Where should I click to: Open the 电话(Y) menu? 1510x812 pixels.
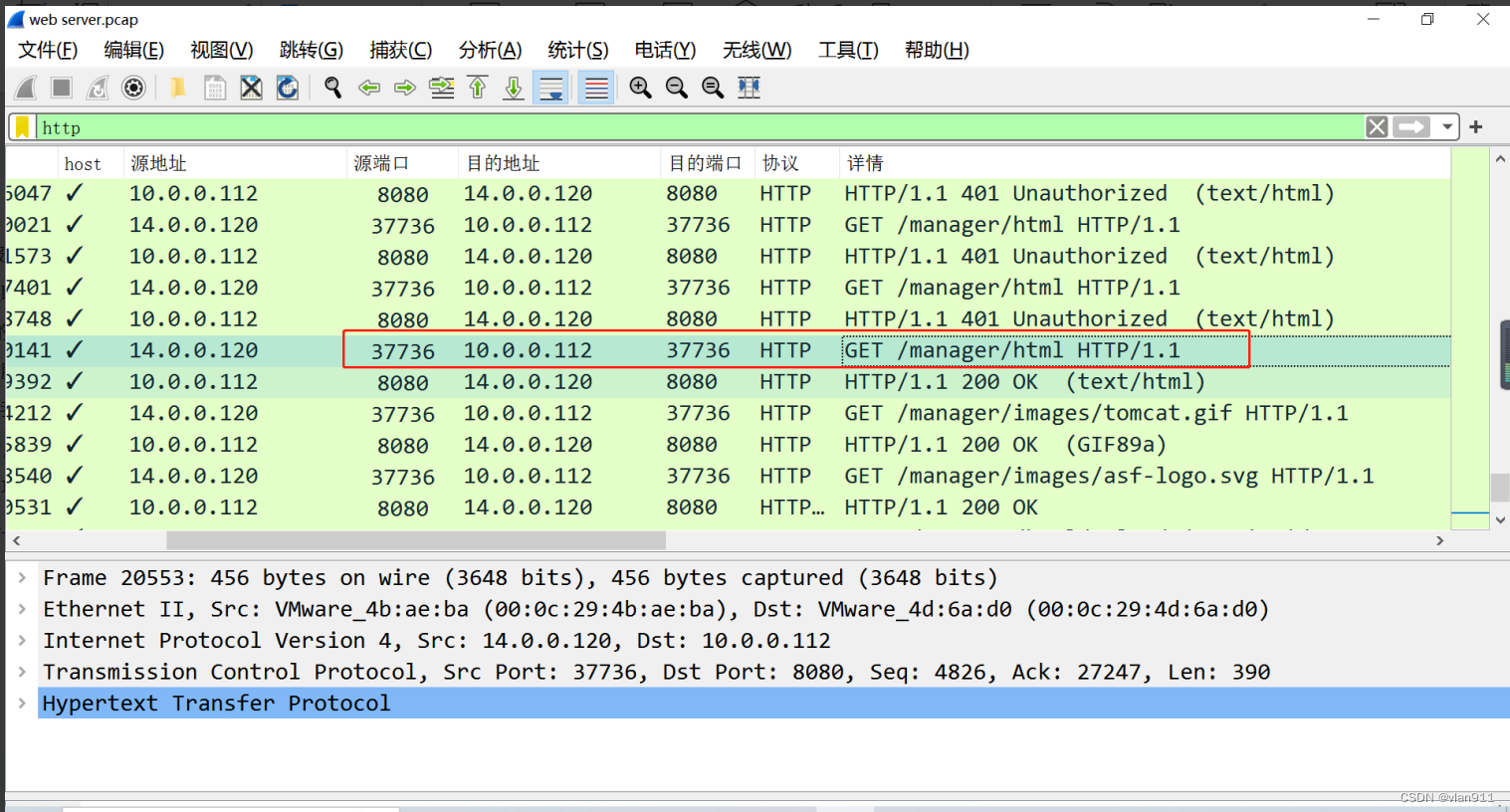pyautogui.click(x=666, y=50)
